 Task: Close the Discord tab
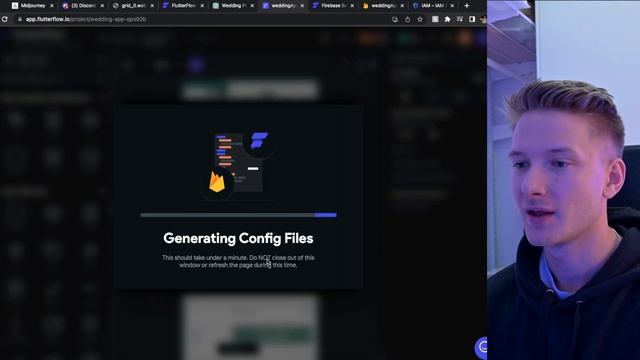tap(102, 6)
